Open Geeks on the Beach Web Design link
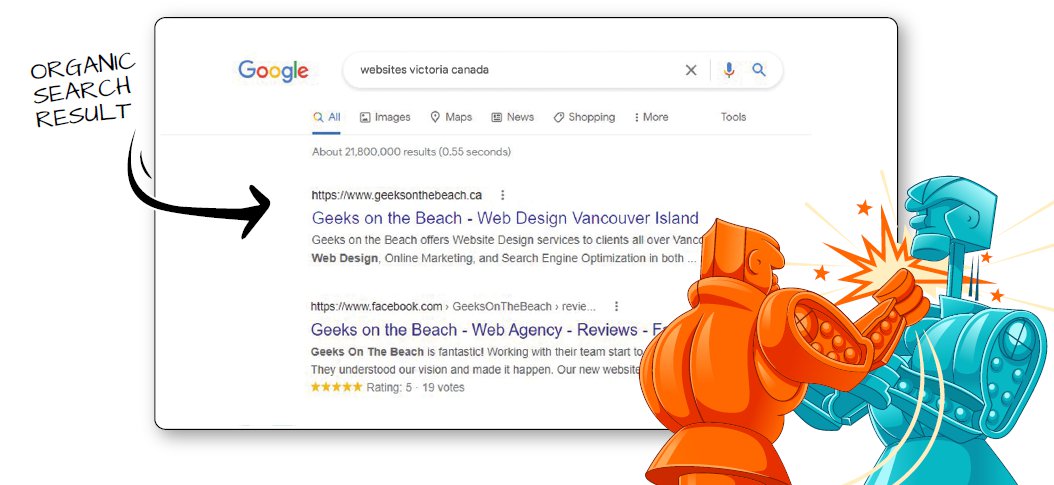This screenshot has width=1054, height=485. [505, 218]
